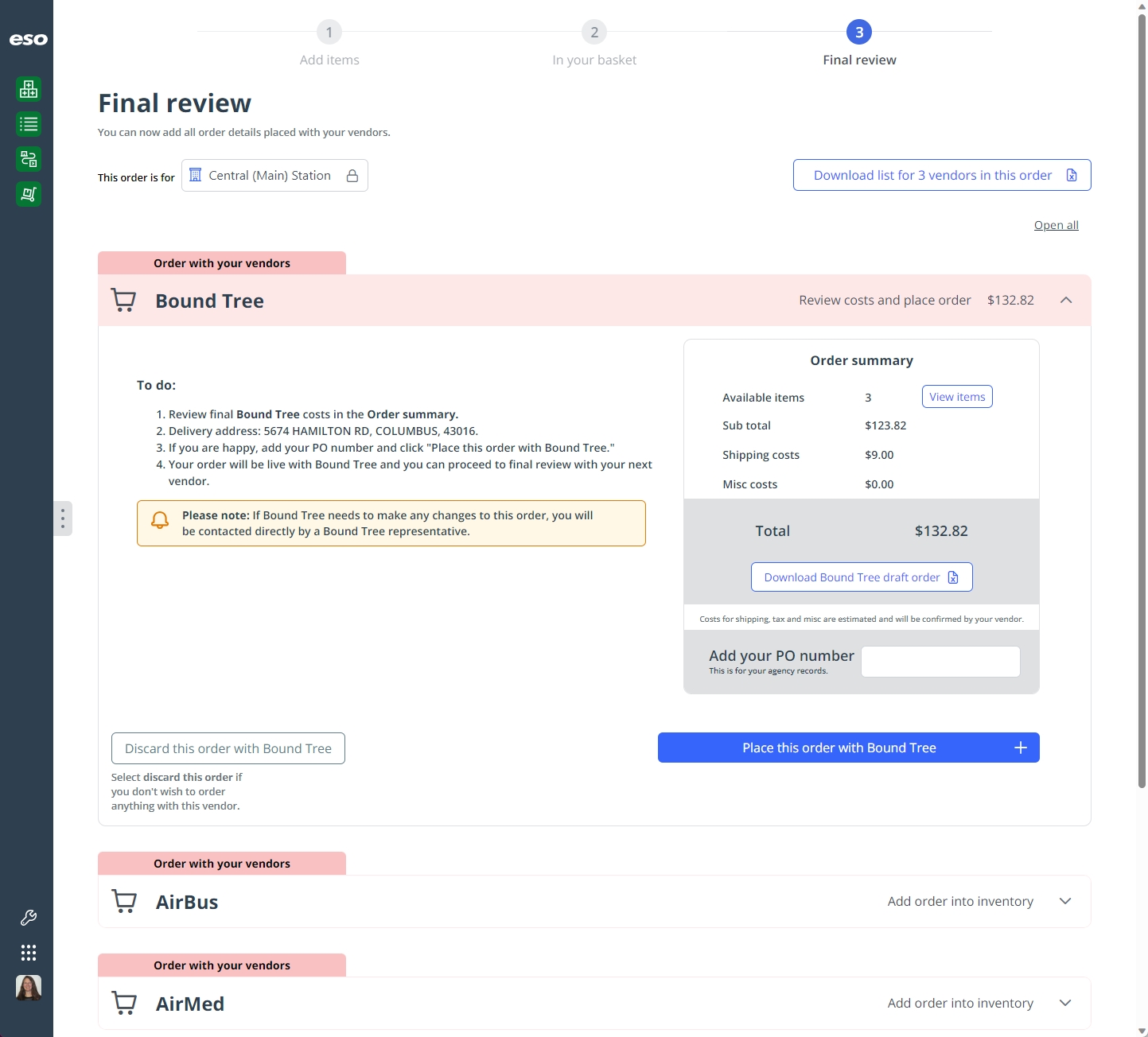
Task: Collapse the Bound Tree section chevron
Action: (1066, 300)
